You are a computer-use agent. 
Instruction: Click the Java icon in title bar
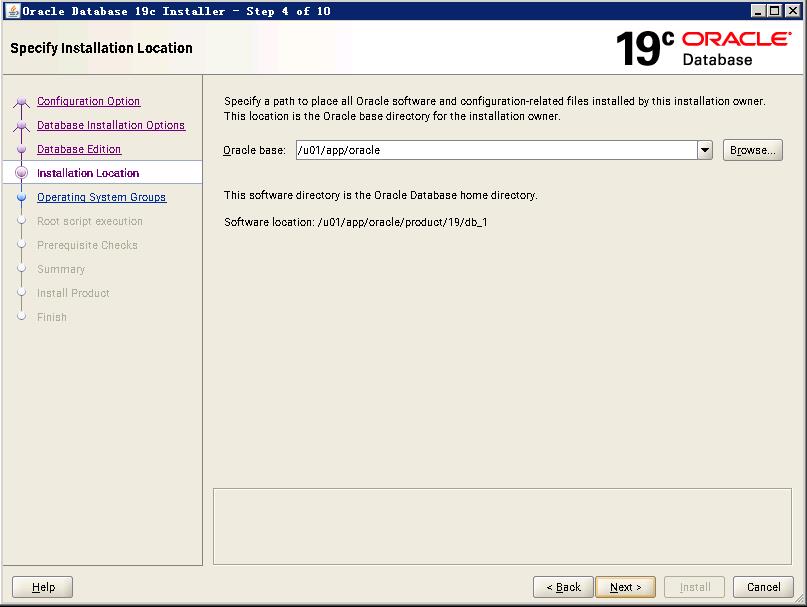coord(12,11)
